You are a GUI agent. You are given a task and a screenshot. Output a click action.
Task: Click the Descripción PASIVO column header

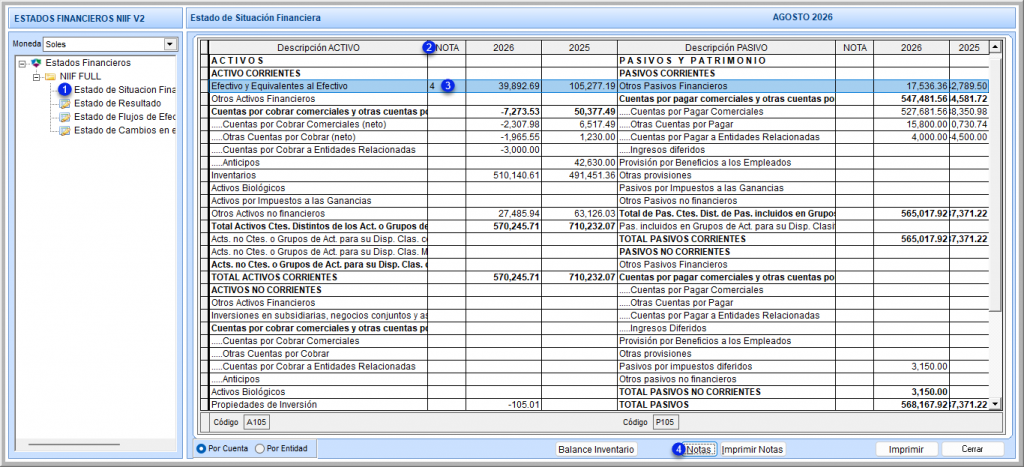726,48
